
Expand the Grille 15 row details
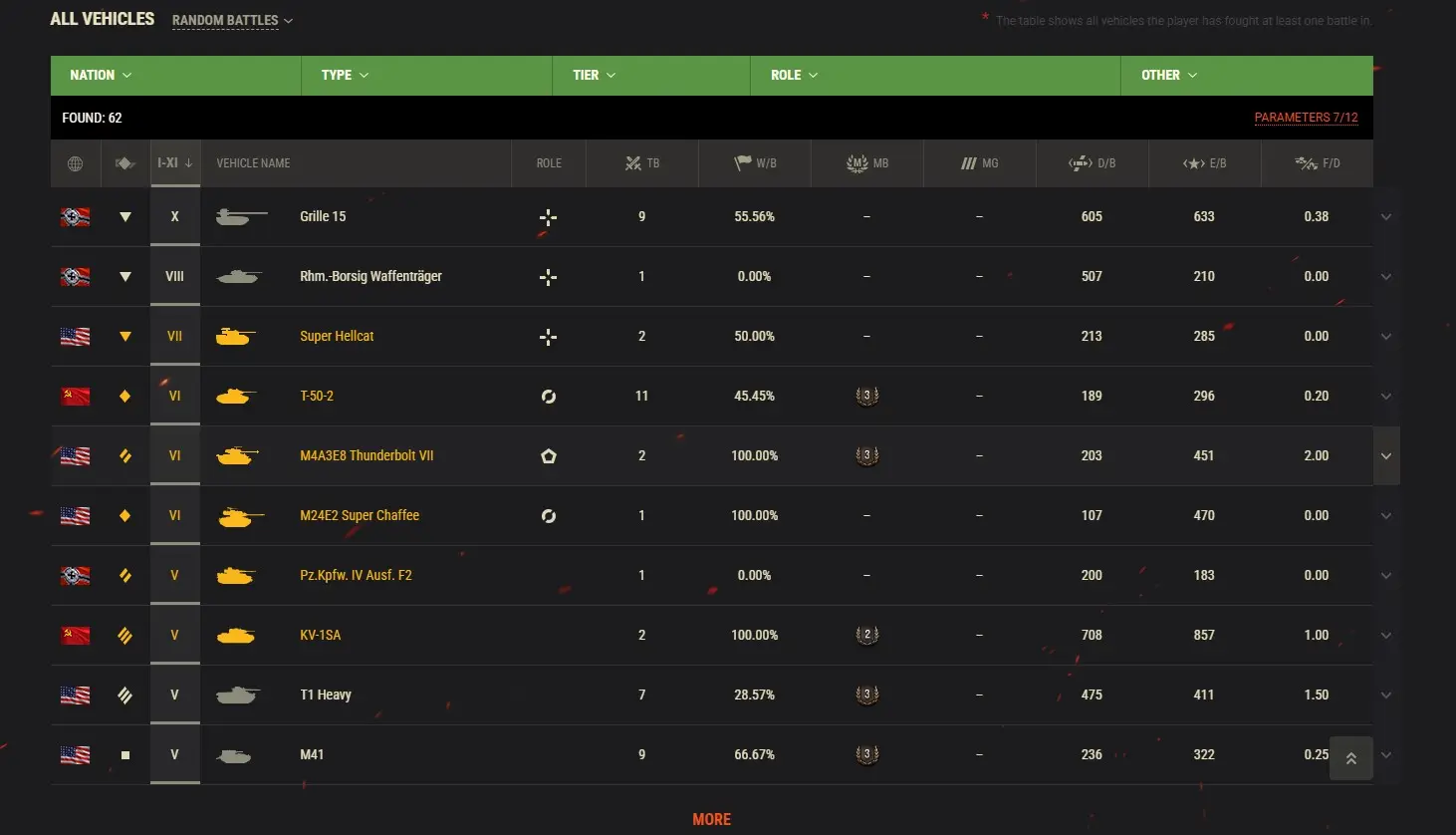point(1385,217)
